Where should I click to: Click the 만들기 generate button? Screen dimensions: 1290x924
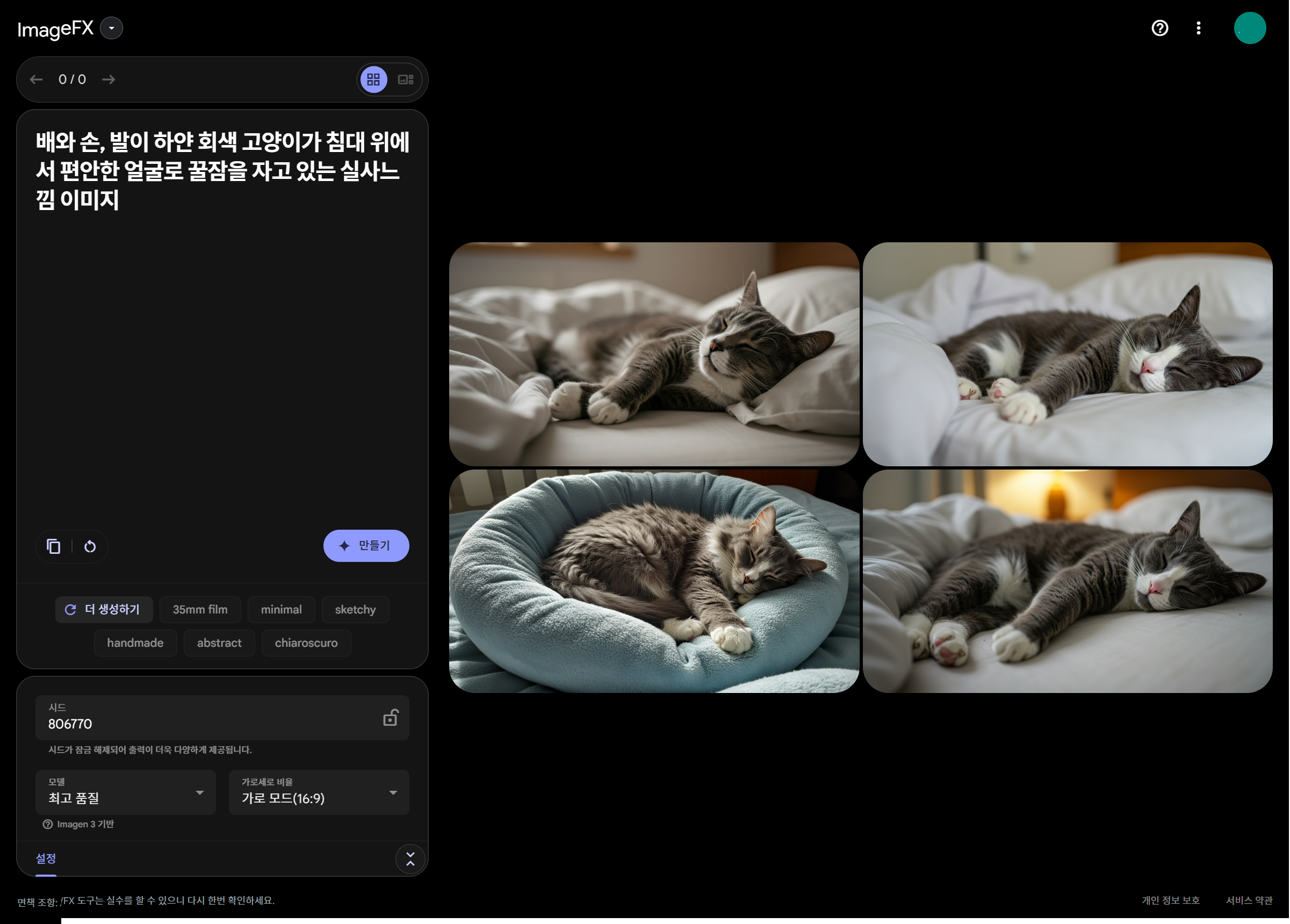click(x=366, y=546)
